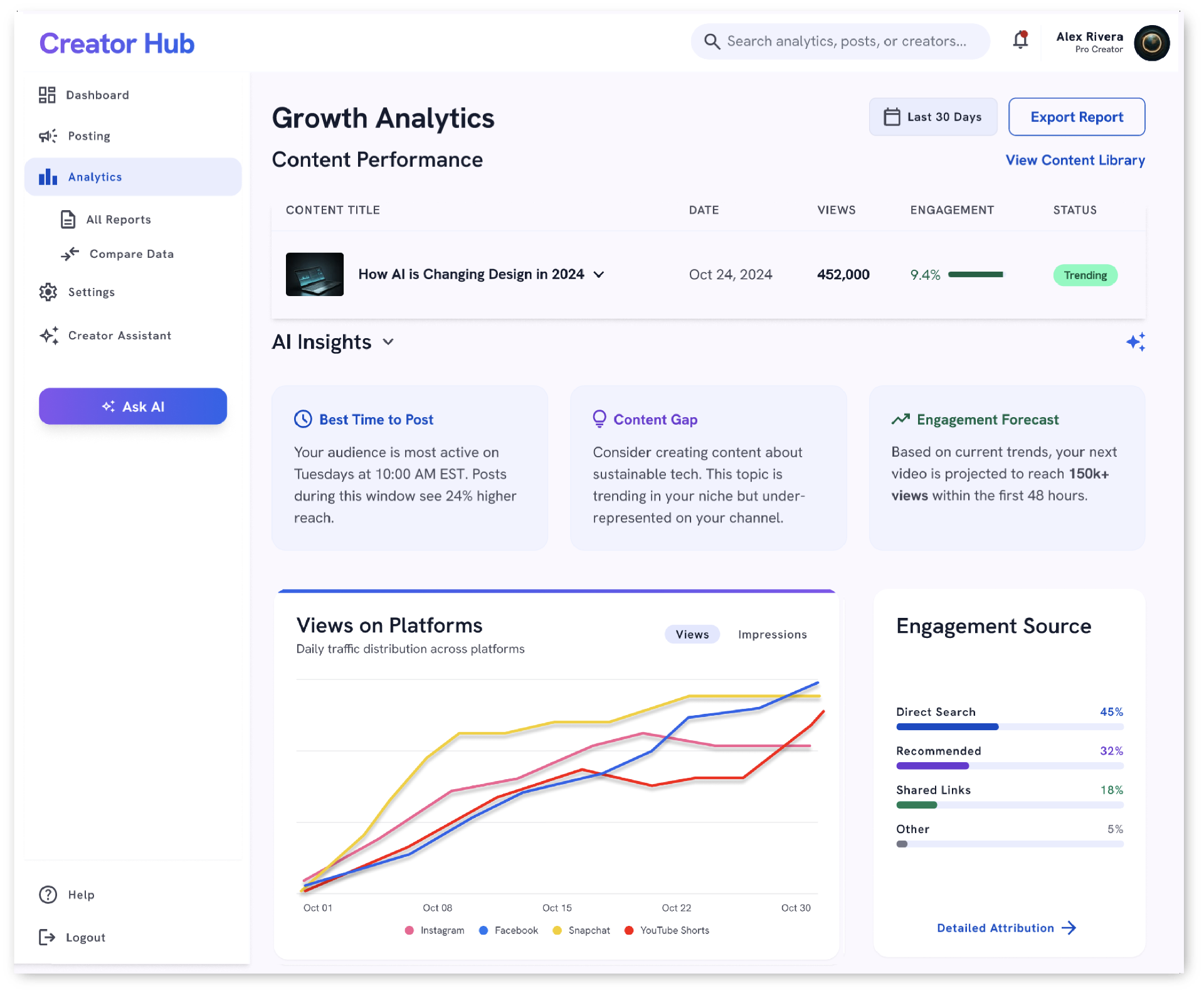Click the trend arrow icon on Engagement Forecast
Screen dimensions: 1204x993
pos(900,419)
